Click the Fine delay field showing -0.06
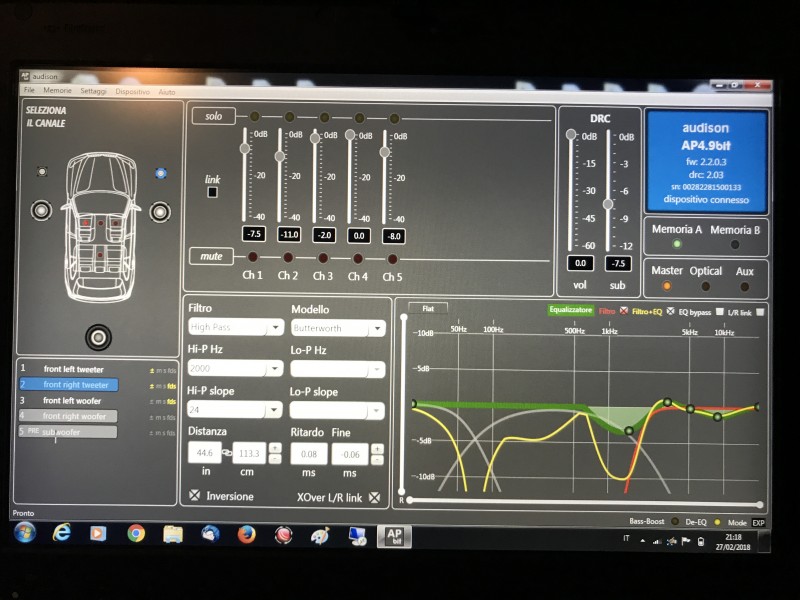This screenshot has height=600, width=800. tap(350, 454)
